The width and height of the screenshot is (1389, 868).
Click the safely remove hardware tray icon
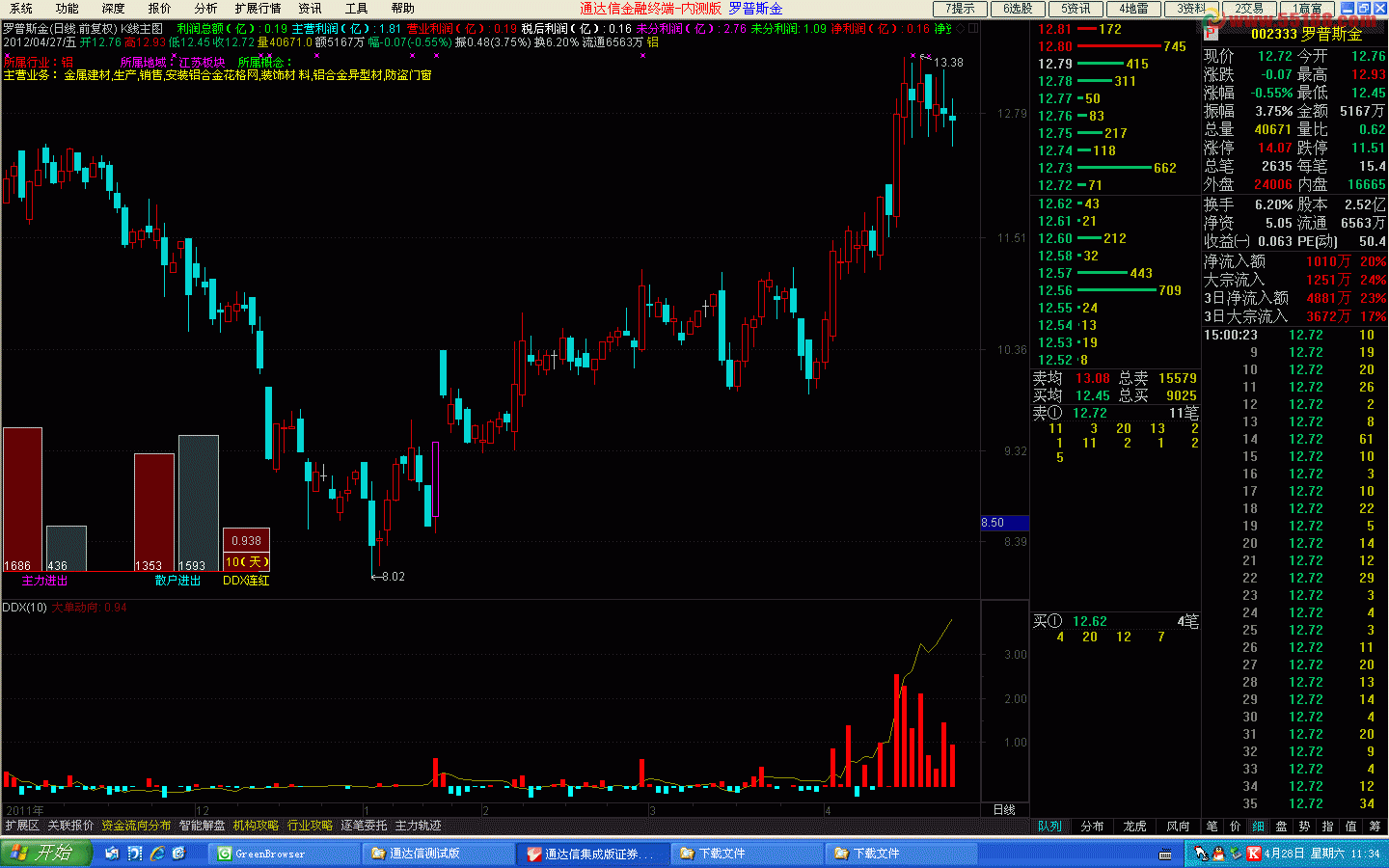click(1235, 854)
